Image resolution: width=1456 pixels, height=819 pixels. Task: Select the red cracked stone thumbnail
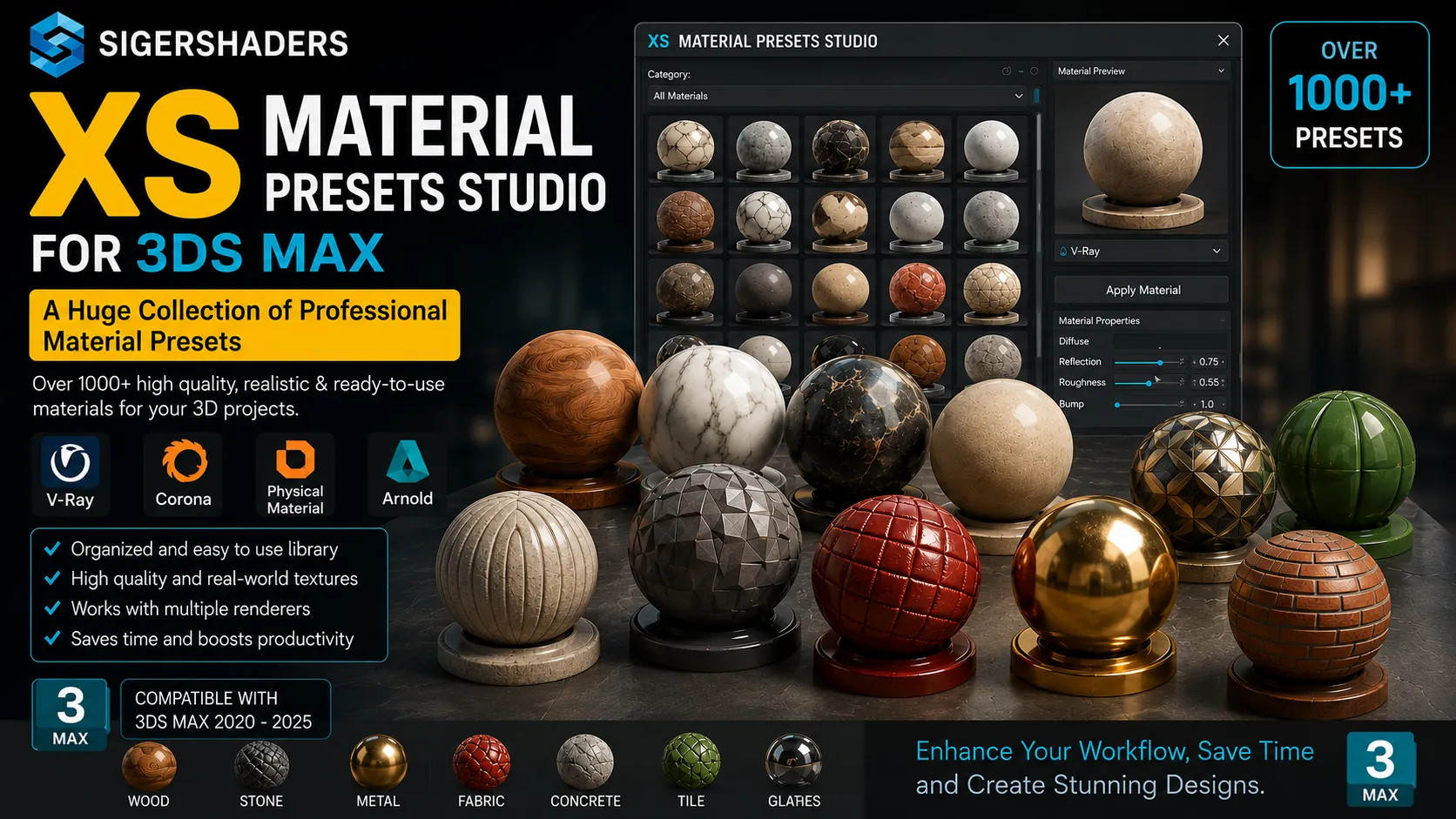point(916,292)
